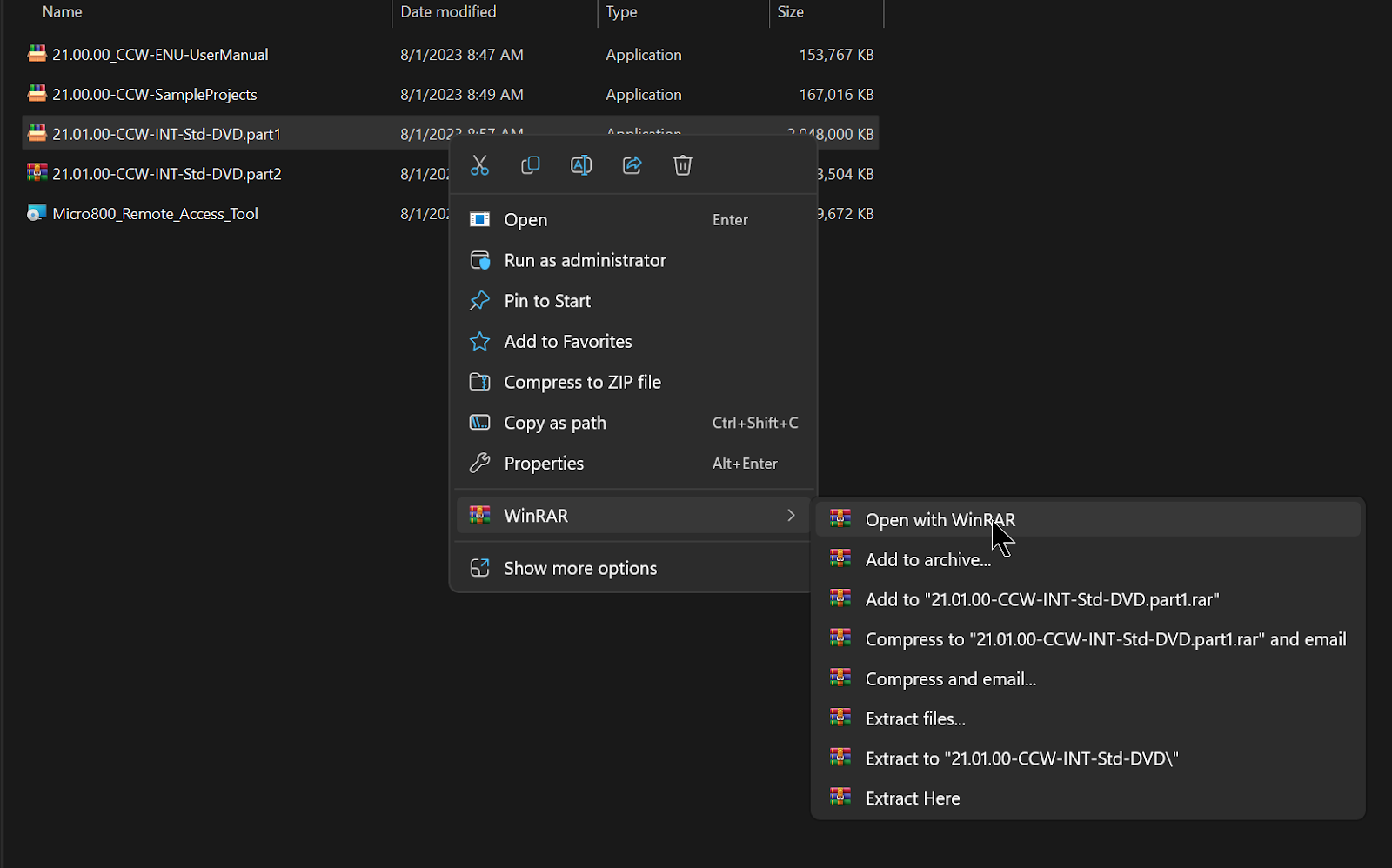The image size is (1392, 868).
Task: Select file 21.00.00-CCW-SampleProjects
Action: [155, 95]
